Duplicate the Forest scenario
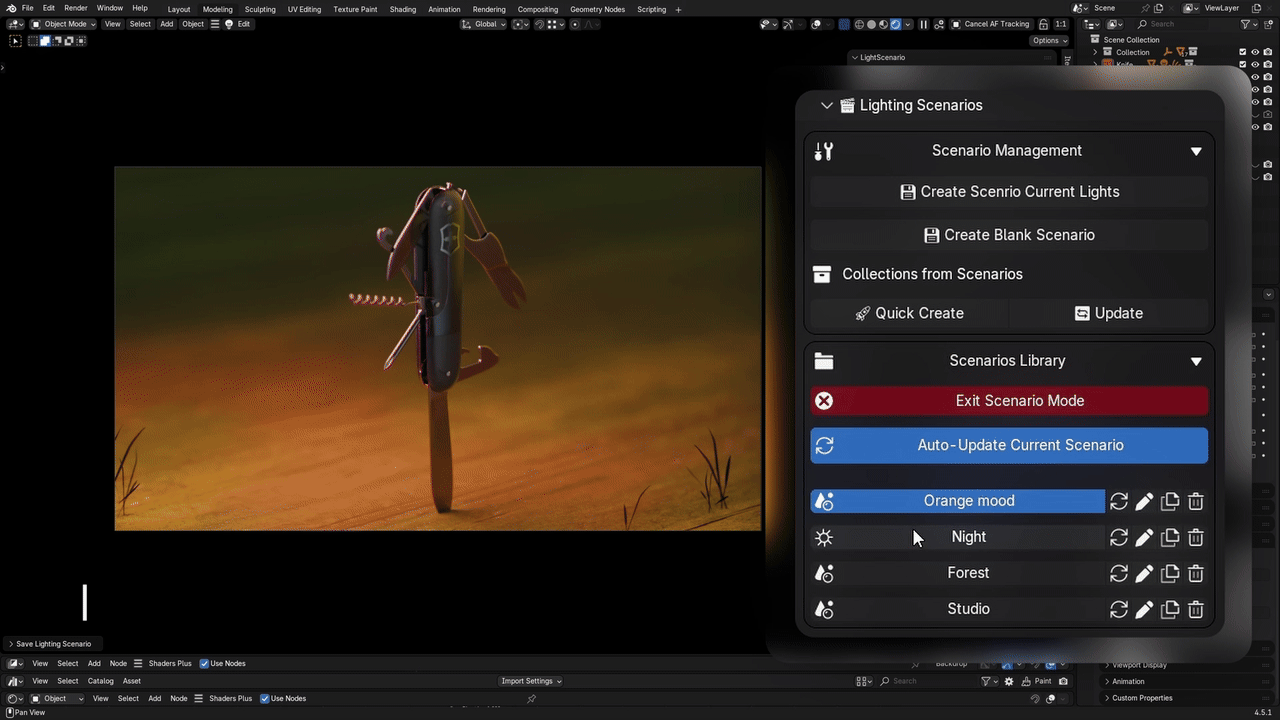Screen dimensions: 1280x720 [1170, 573]
